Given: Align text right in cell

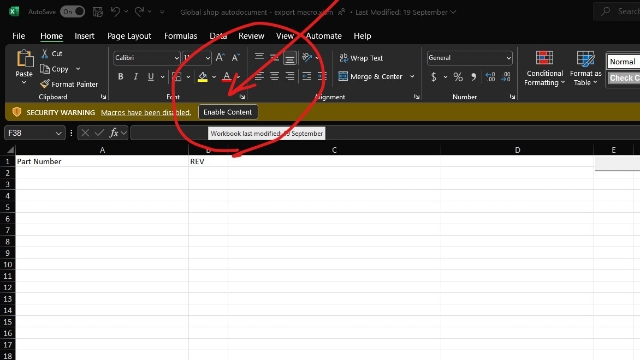Looking at the screenshot, I should click(290, 76).
